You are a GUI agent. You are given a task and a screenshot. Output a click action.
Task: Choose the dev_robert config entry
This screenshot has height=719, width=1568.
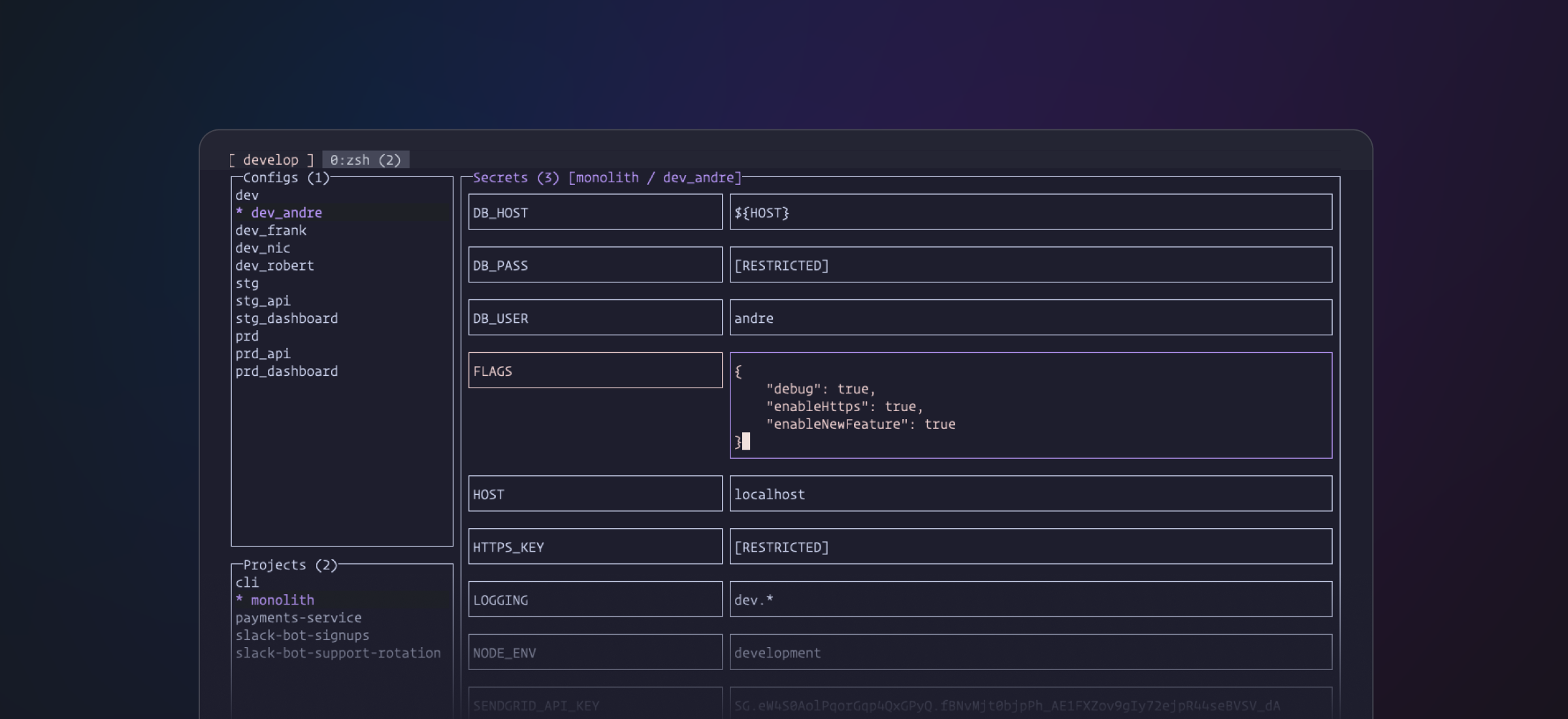click(x=274, y=265)
